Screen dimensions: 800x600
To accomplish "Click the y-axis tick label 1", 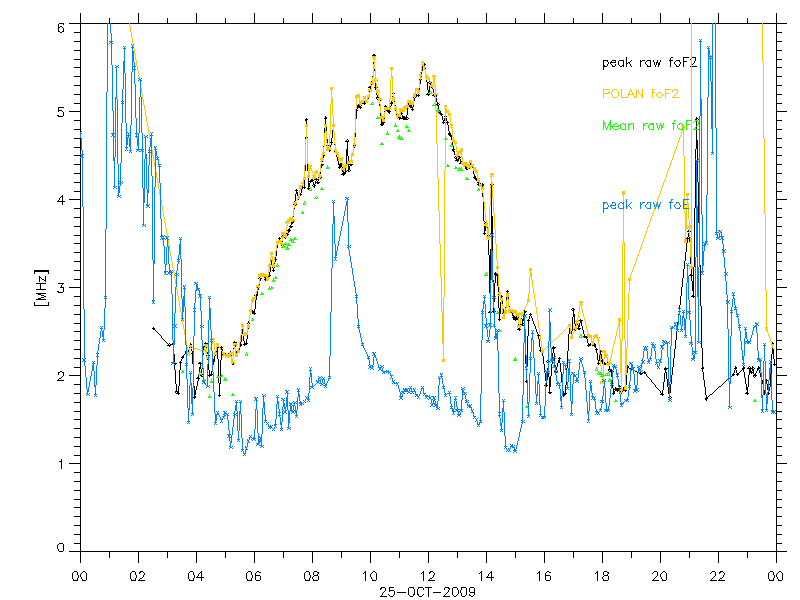I will pyautogui.click(x=62, y=464).
